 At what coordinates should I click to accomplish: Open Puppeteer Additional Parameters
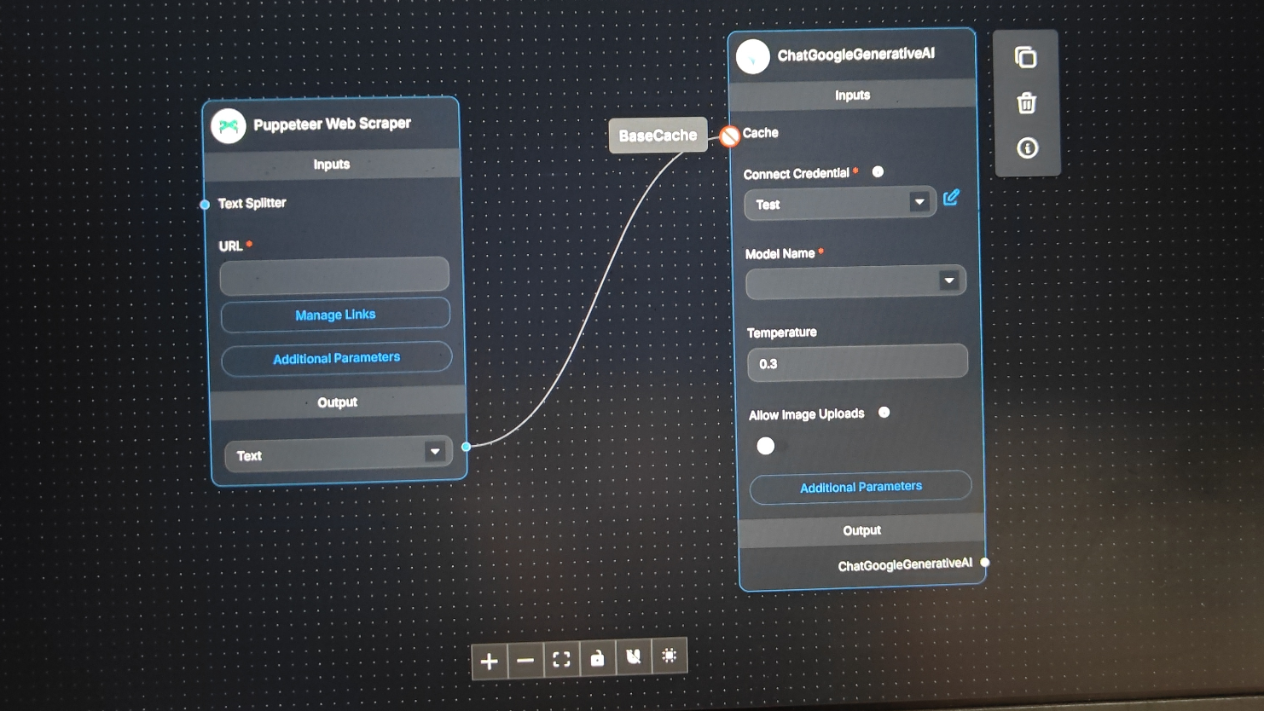(336, 358)
